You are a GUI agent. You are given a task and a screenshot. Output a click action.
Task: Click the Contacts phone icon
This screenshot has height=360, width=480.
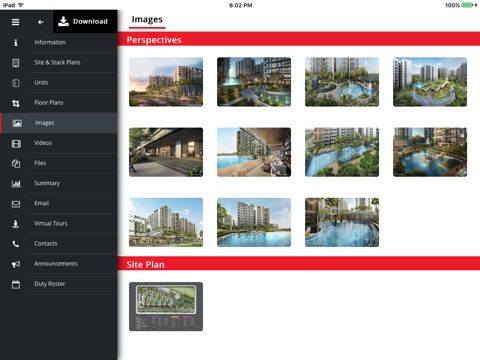[16, 244]
